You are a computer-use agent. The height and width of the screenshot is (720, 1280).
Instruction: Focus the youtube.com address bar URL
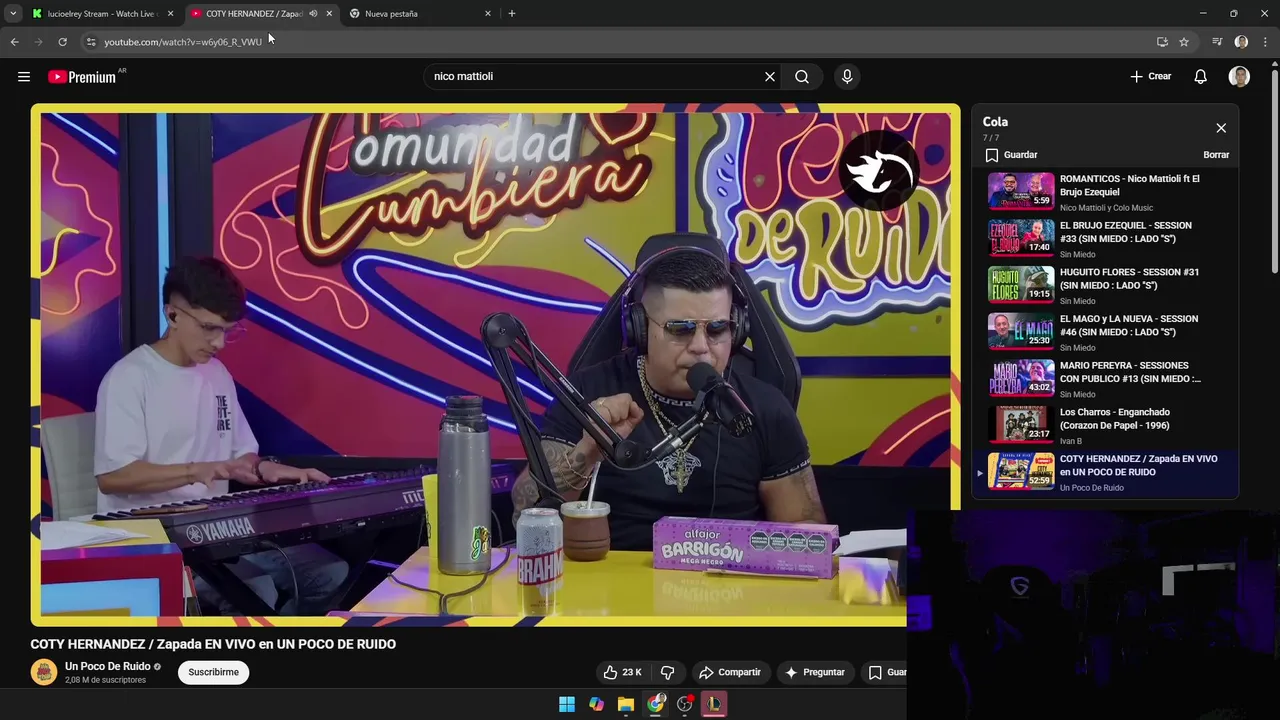[183, 42]
